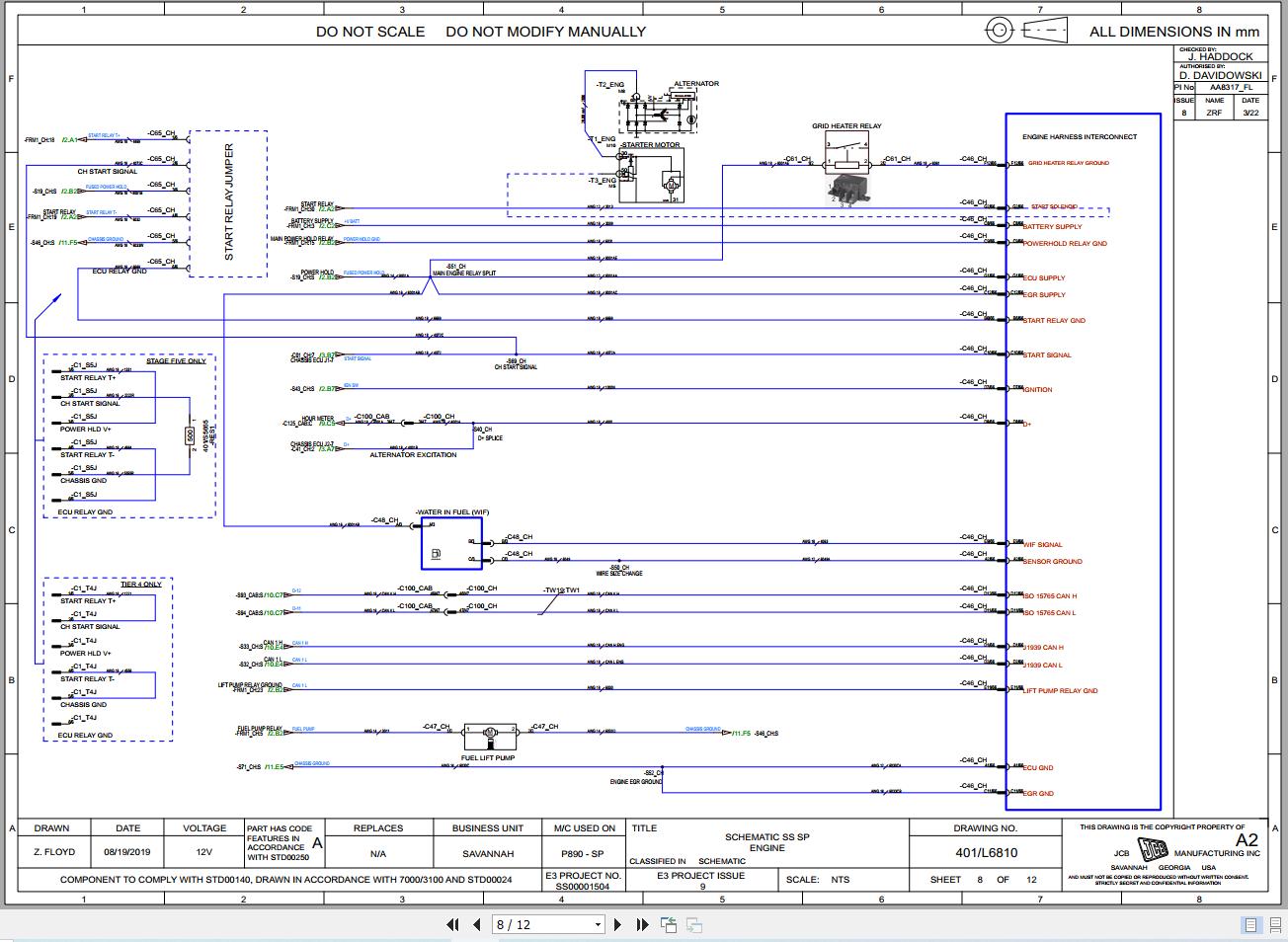Click the 'ENGINE EGR GROUND' splice label
Viewport: 1288px width, 942px height.
click(x=636, y=781)
